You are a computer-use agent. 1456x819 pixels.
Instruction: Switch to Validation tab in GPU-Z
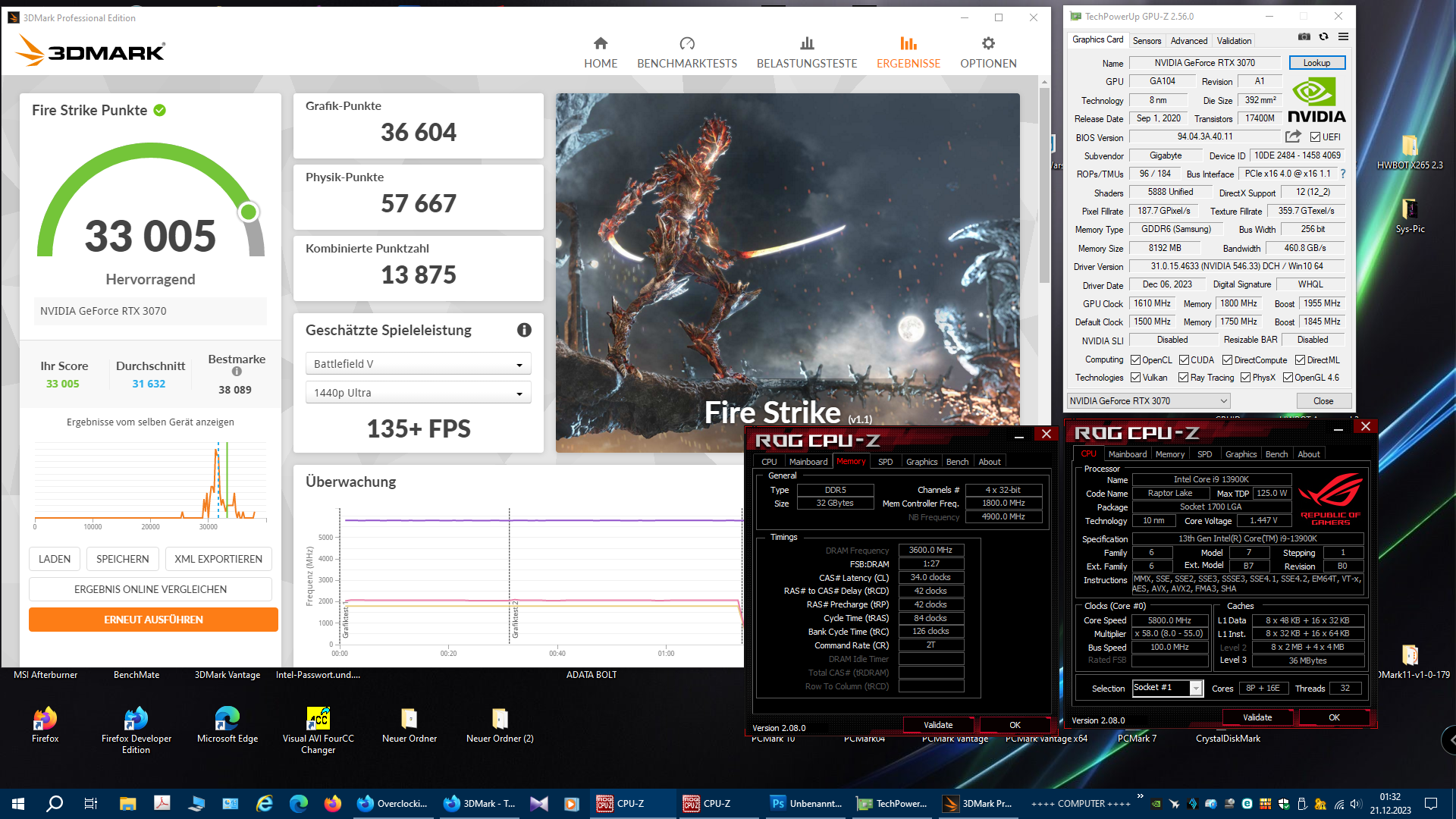pos(1234,41)
